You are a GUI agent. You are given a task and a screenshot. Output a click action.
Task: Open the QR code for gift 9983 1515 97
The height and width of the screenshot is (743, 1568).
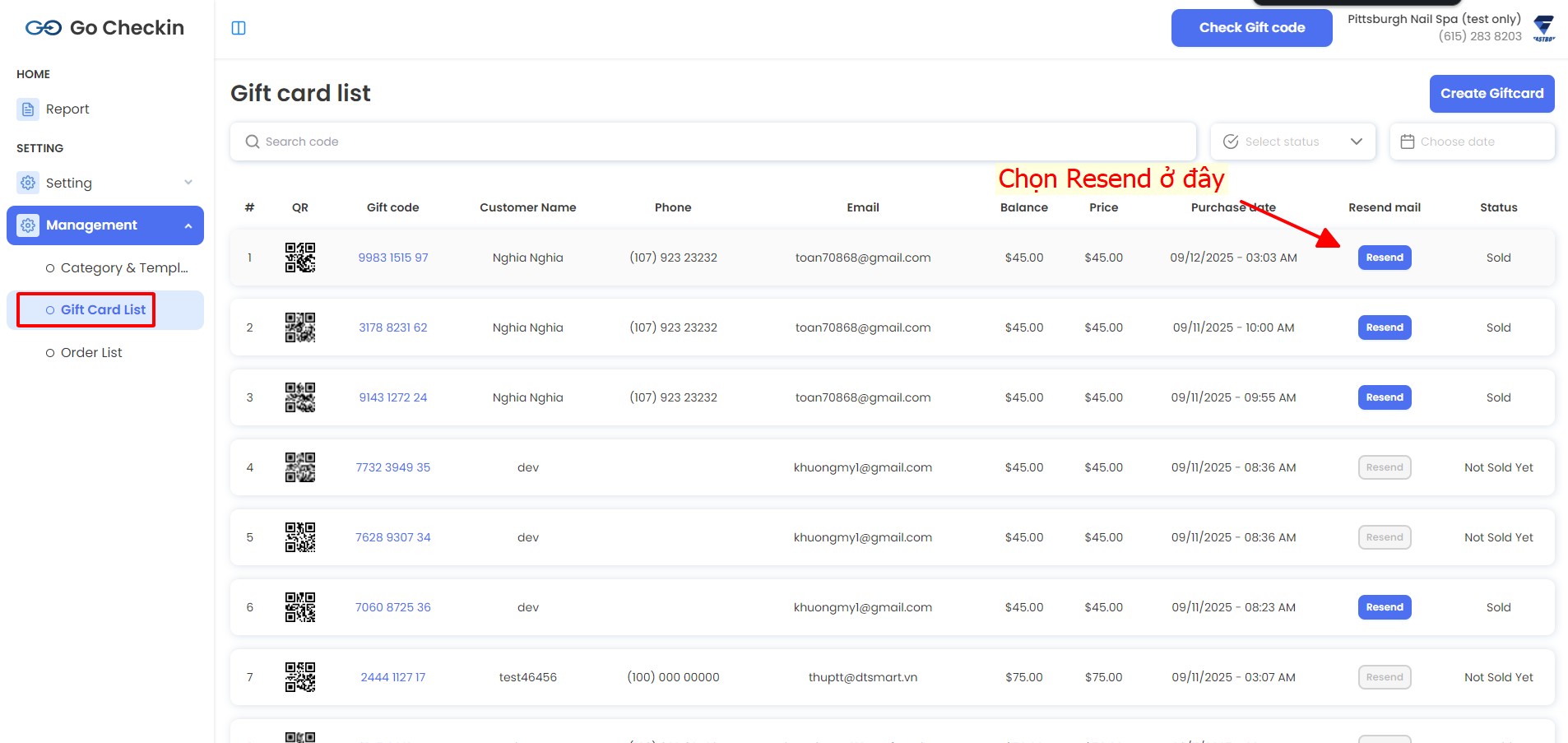[299, 258]
